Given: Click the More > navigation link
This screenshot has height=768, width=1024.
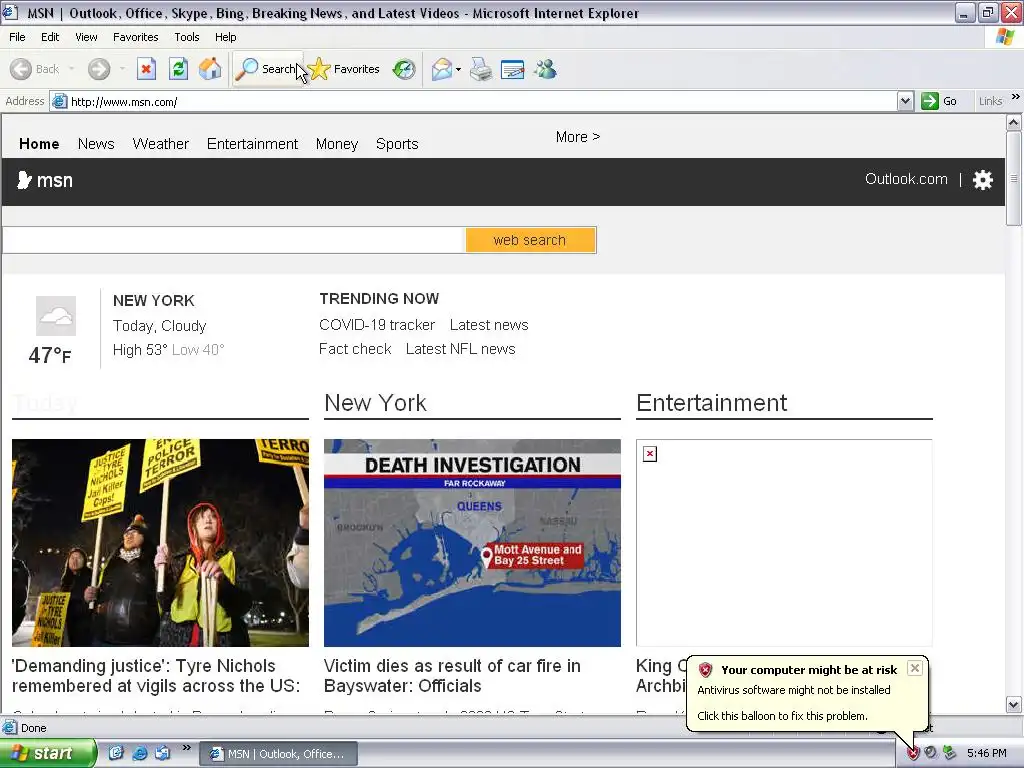Looking at the screenshot, I should 578,137.
